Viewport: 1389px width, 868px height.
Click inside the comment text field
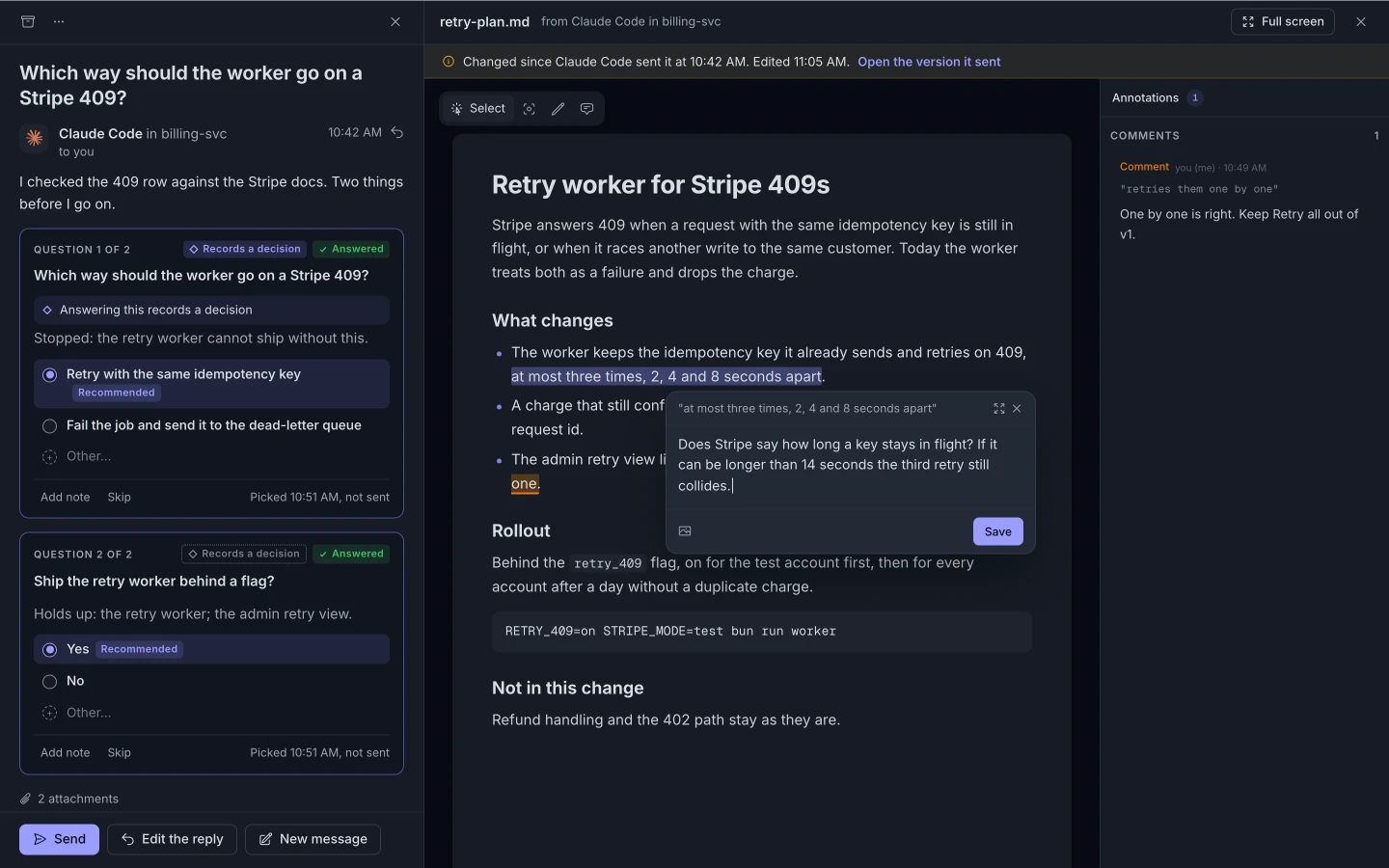tap(850, 465)
